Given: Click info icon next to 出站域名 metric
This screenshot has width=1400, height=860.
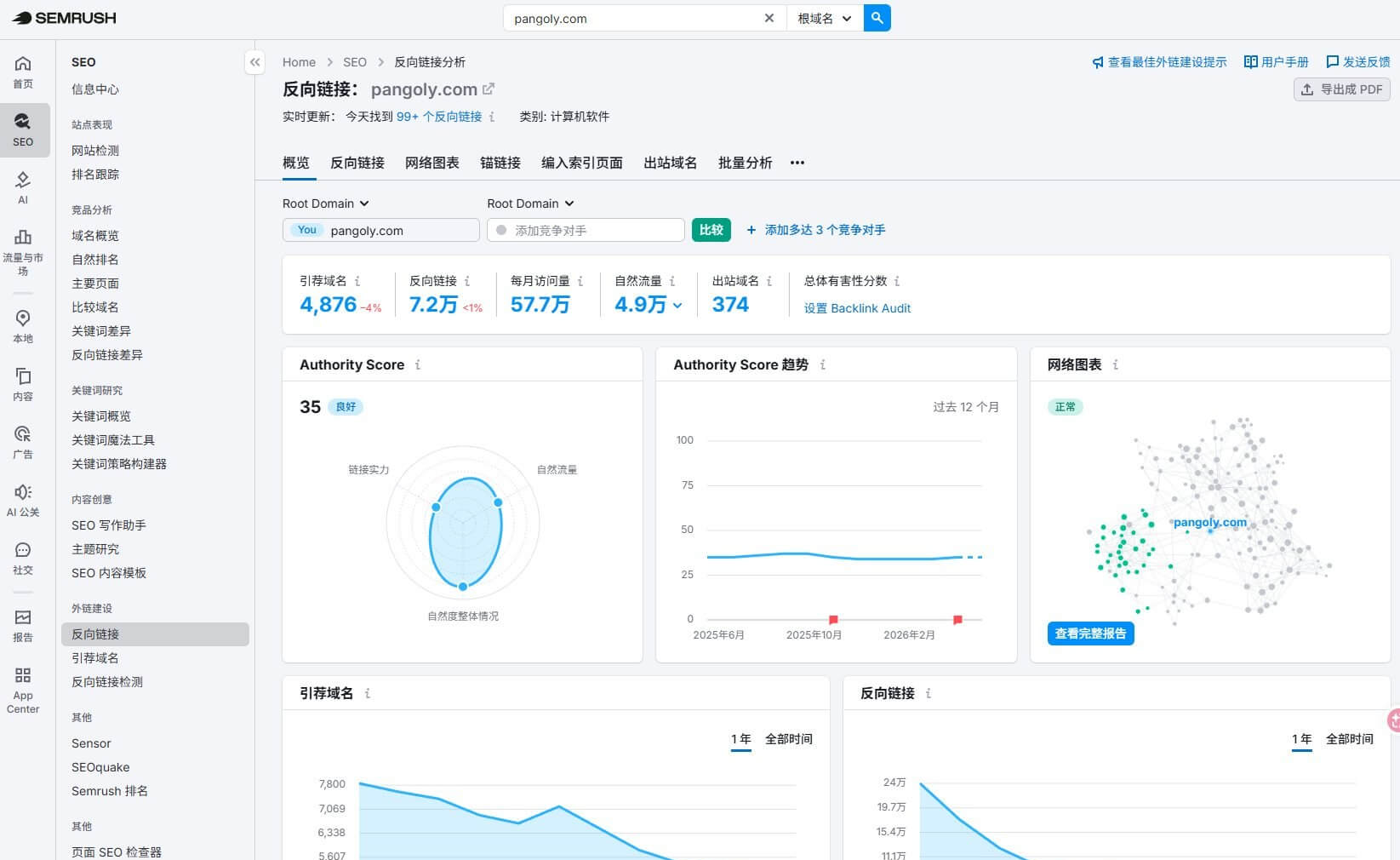Looking at the screenshot, I should coord(769,281).
